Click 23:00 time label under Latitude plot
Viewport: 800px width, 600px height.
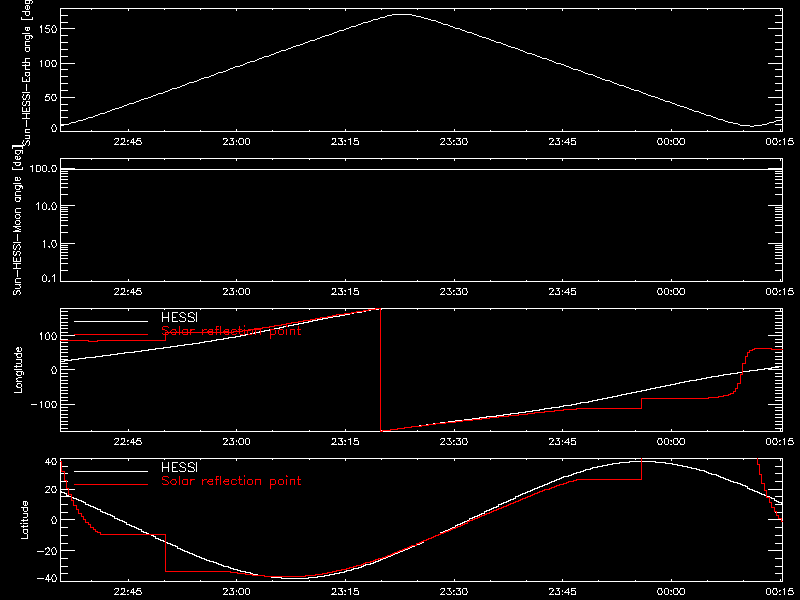[236, 592]
